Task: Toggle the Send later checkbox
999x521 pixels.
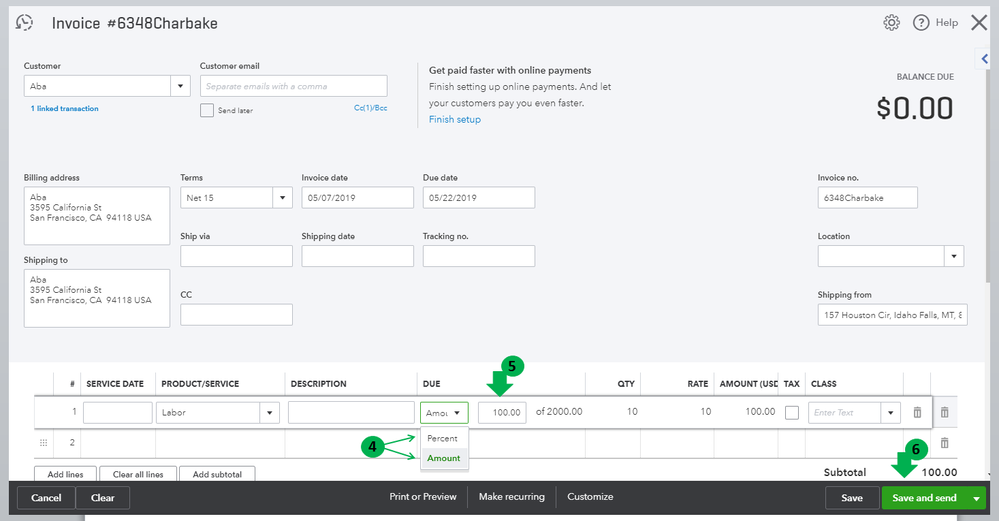Action: point(206,110)
